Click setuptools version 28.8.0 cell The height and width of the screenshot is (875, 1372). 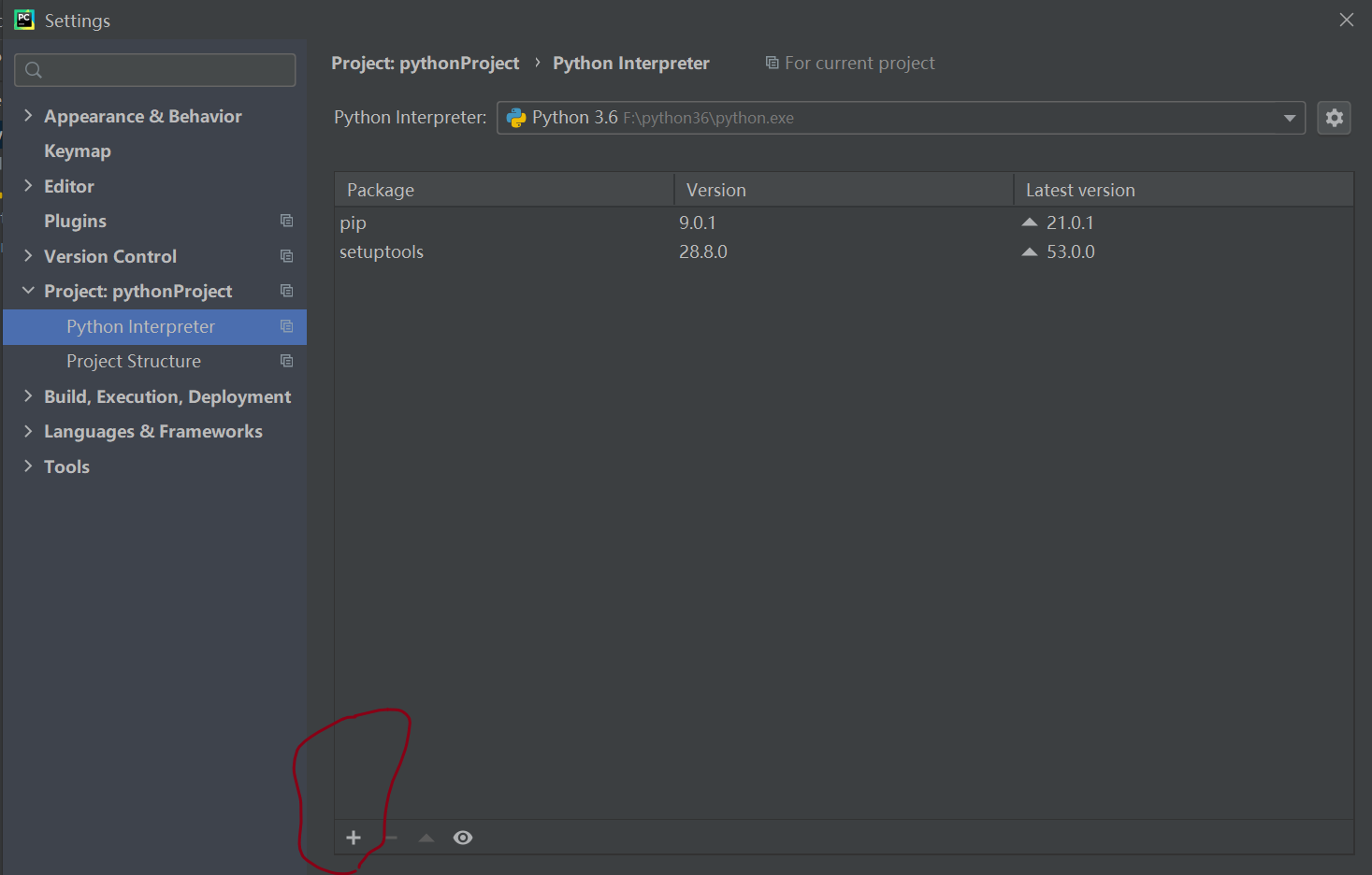[703, 251]
